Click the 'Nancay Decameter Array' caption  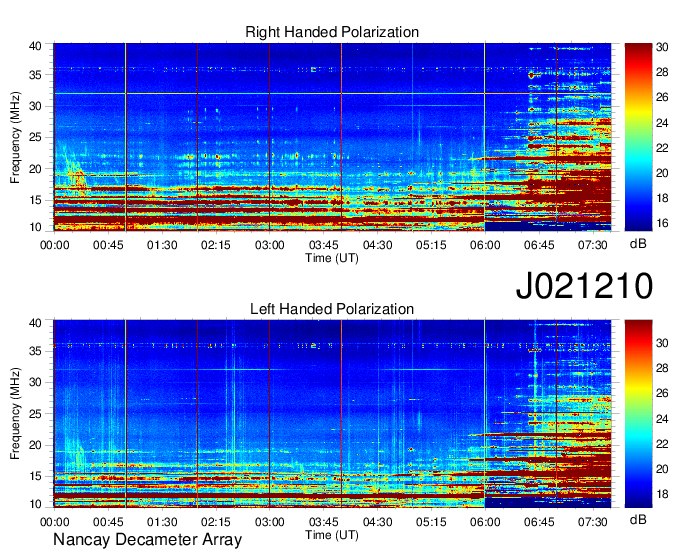[147, 540]
